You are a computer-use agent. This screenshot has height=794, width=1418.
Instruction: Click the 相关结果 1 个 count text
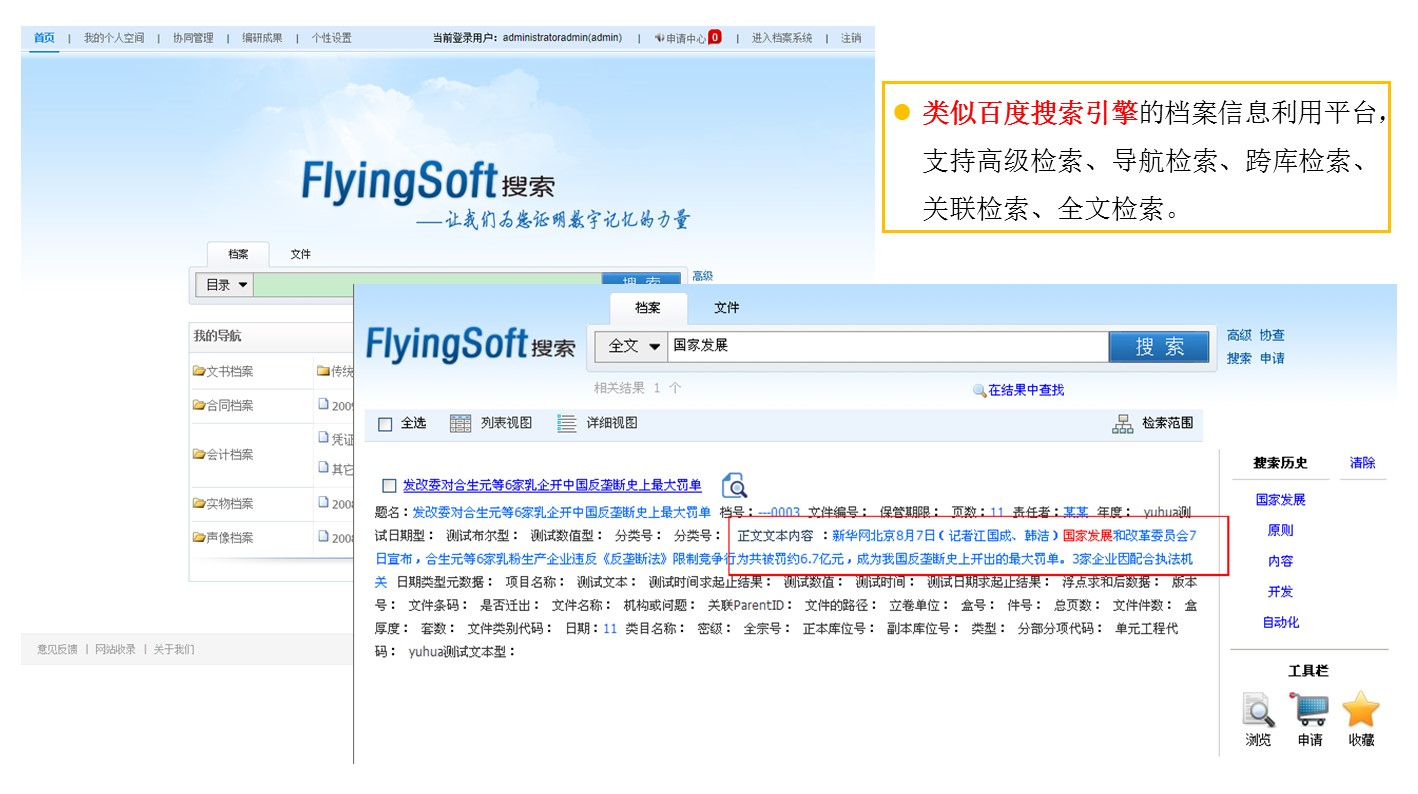click(x=638, y=388)
